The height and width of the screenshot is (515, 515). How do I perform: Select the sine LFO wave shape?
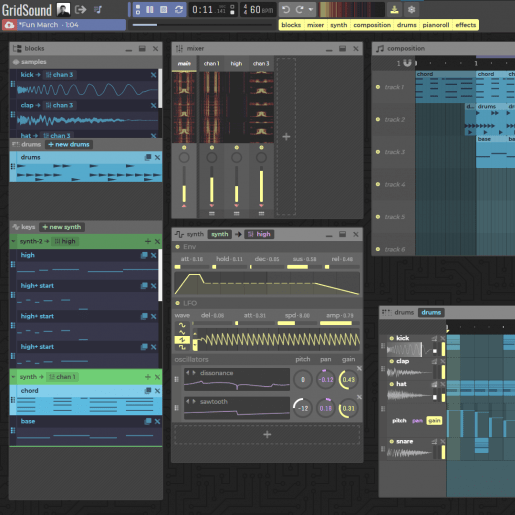click(x=182, y=325)
